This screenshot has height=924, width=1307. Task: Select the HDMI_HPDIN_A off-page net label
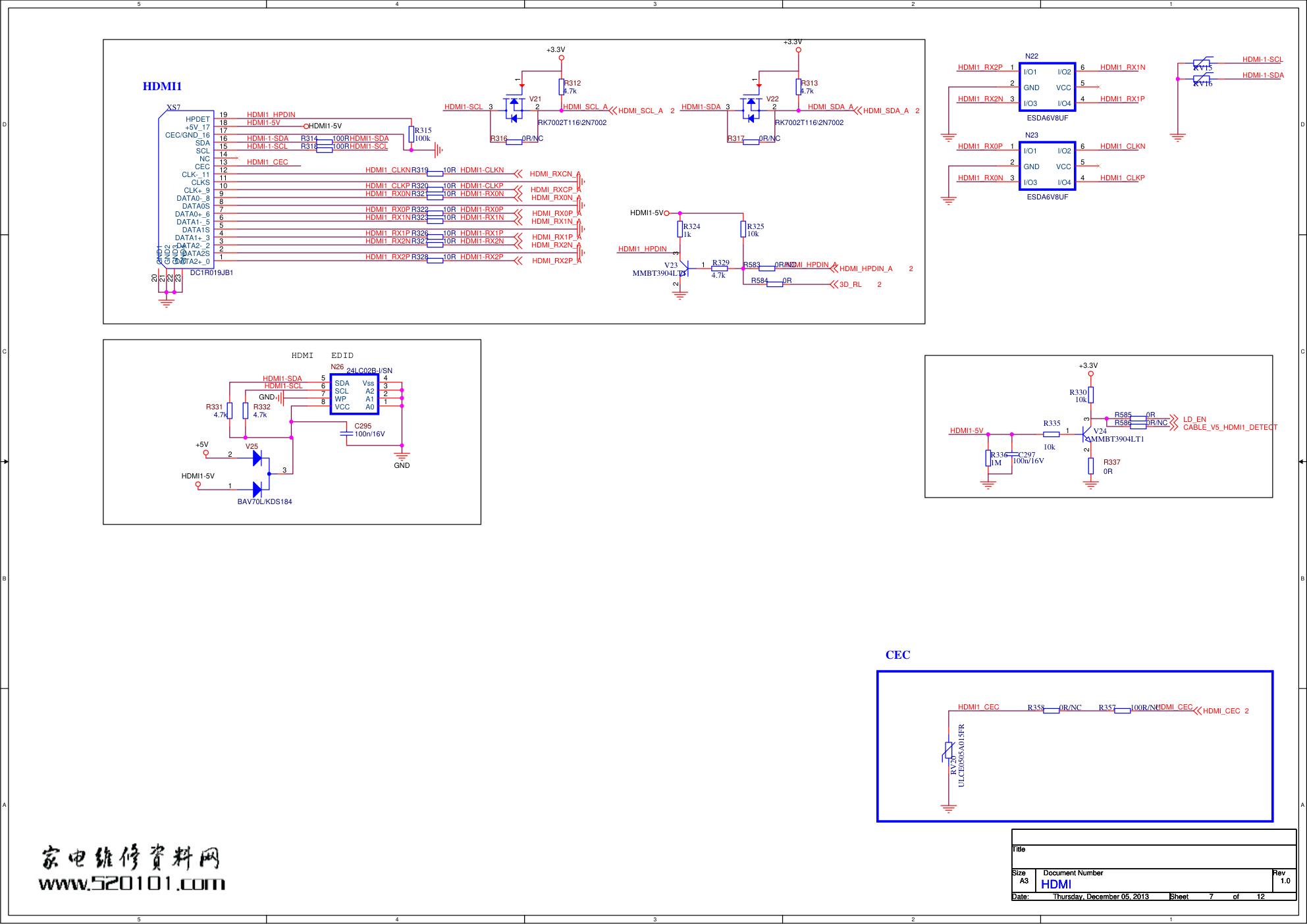click(x=866, y=269)
